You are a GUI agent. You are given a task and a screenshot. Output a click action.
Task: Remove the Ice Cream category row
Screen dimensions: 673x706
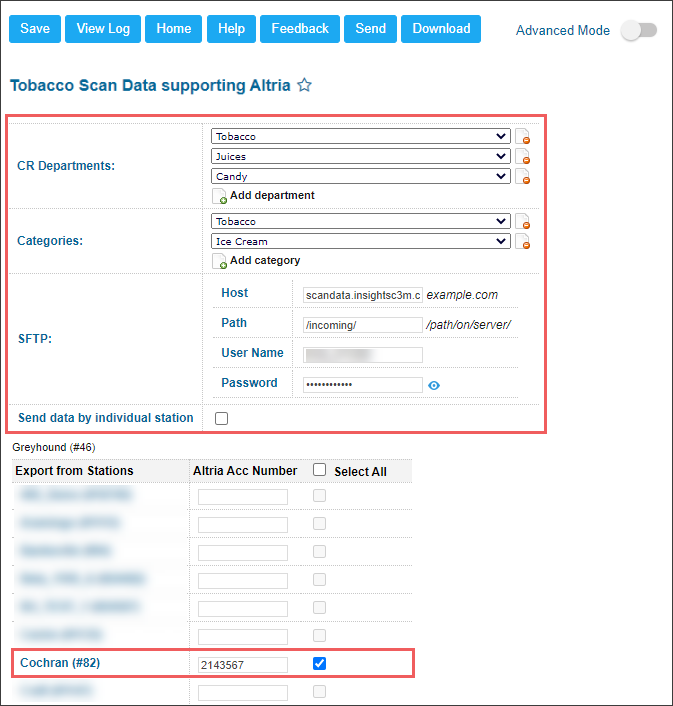[522, 241]
